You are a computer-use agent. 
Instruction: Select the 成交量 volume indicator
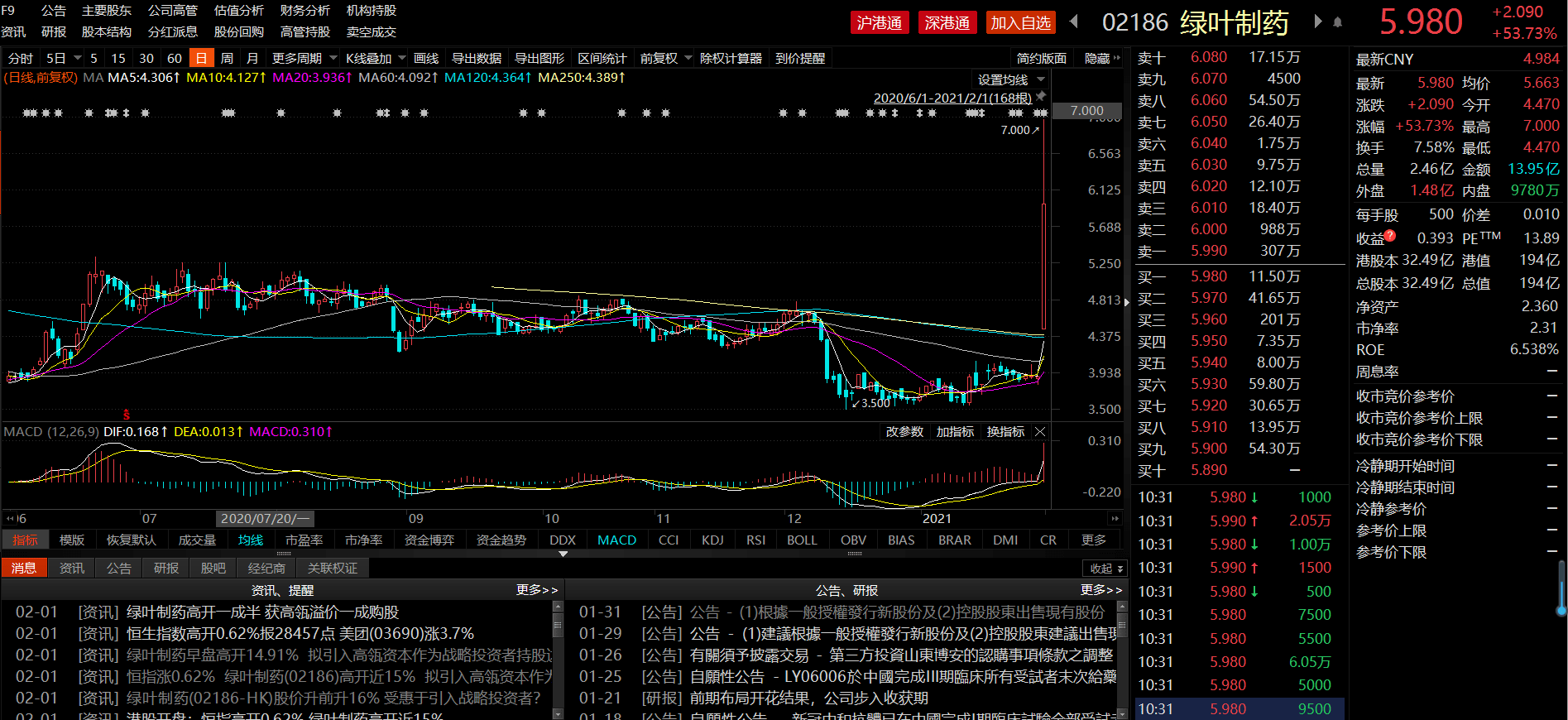tap(197, 540)
